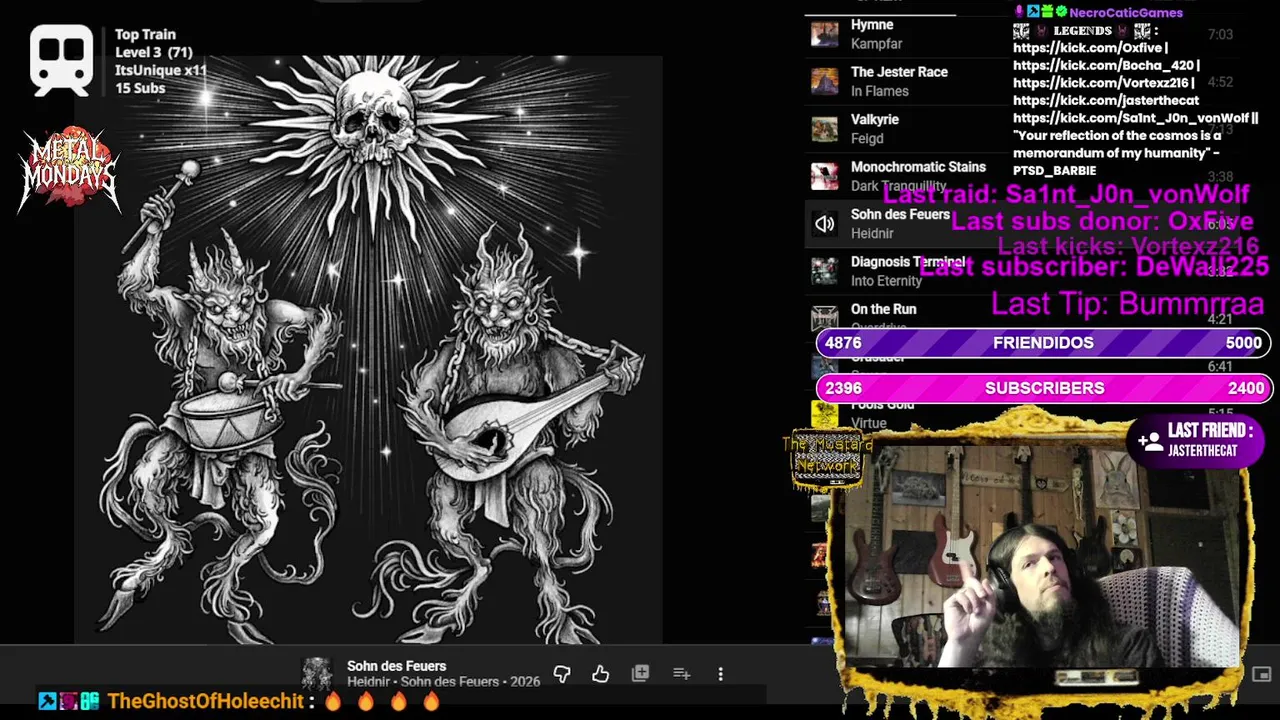The height and width of the screenshot is (720, 1280).
Task: Select the Fools Gold album thumbnail
Action: (824, 413)
